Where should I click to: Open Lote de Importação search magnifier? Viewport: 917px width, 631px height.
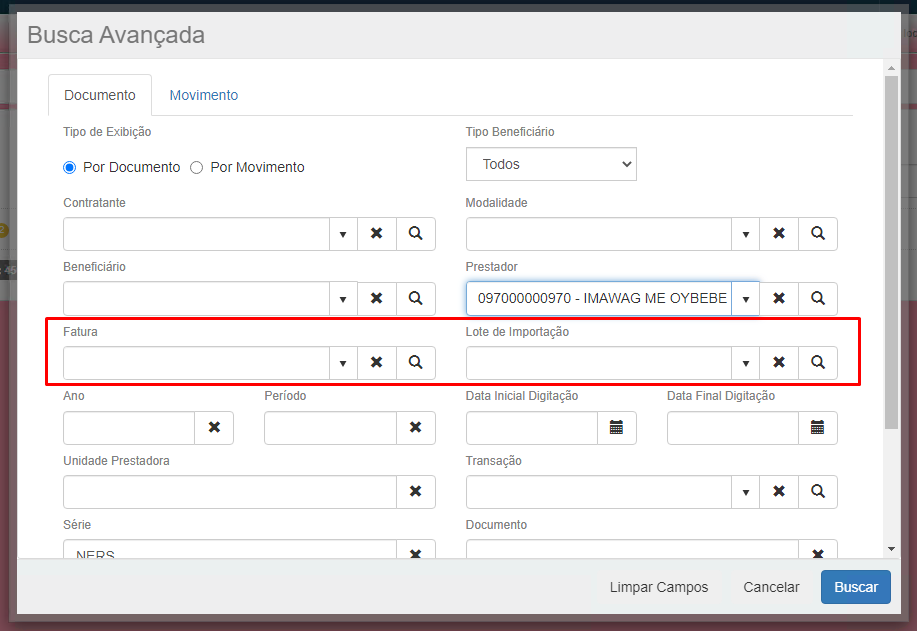[818, 363]
